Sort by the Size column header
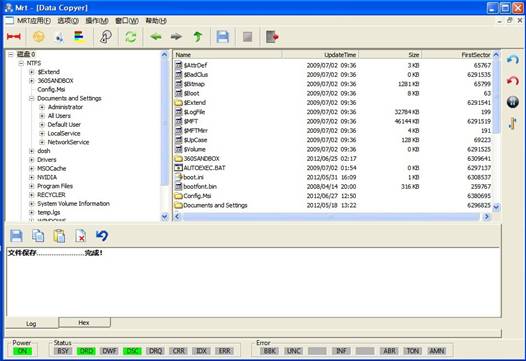Screen dimensions: 526x361 tap(390, 55)
